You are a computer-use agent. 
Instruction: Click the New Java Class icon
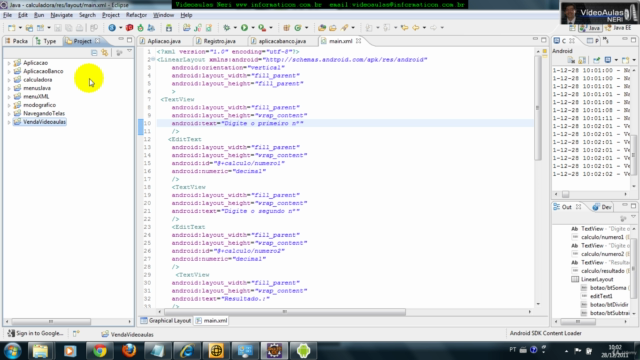click(298, 28)
